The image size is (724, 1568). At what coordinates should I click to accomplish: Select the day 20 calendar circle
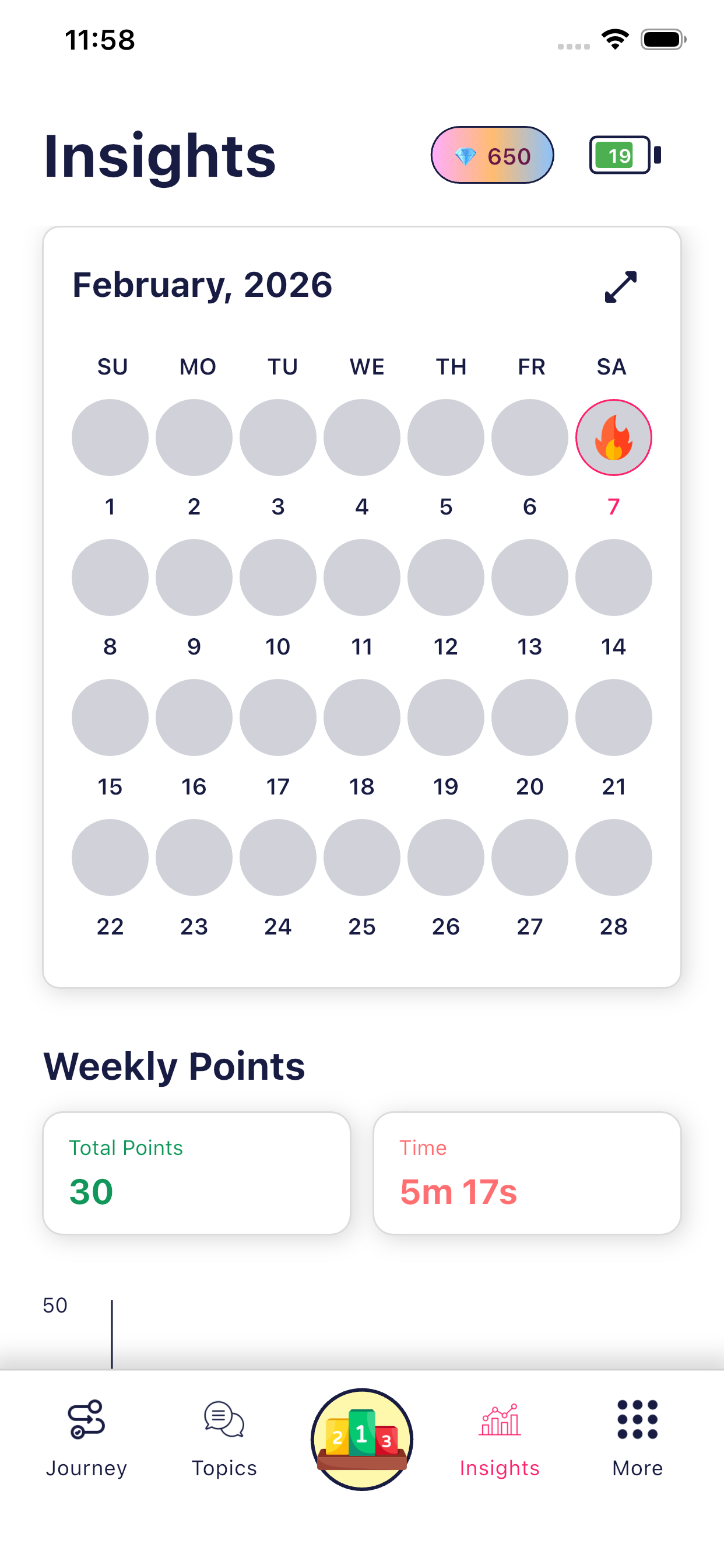[530, 717]
